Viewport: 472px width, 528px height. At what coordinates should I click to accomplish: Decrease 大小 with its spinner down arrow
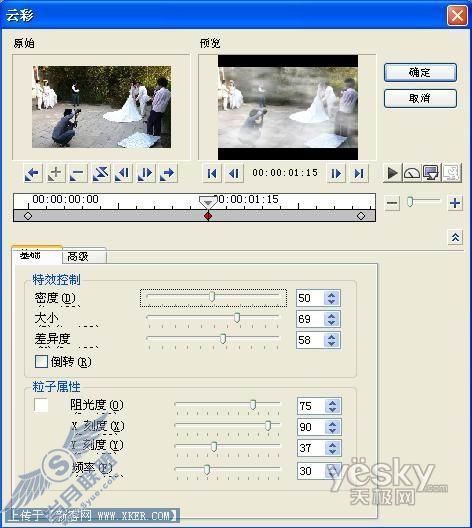(331, 323)
